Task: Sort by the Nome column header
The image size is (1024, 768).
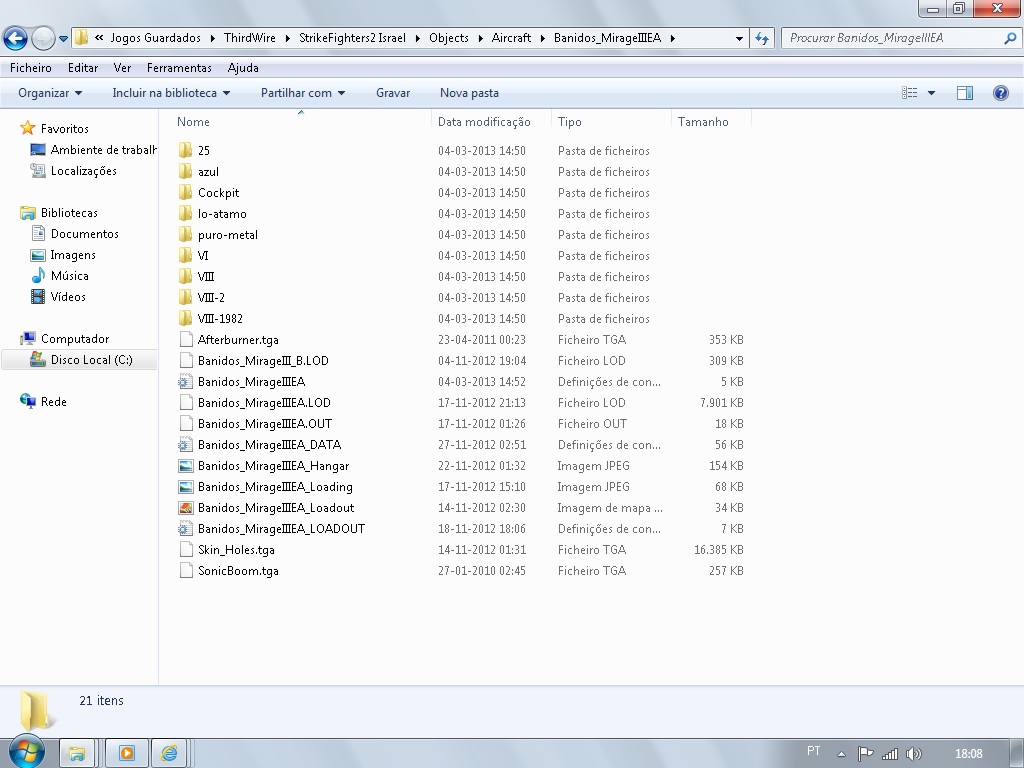Action: 193,121
